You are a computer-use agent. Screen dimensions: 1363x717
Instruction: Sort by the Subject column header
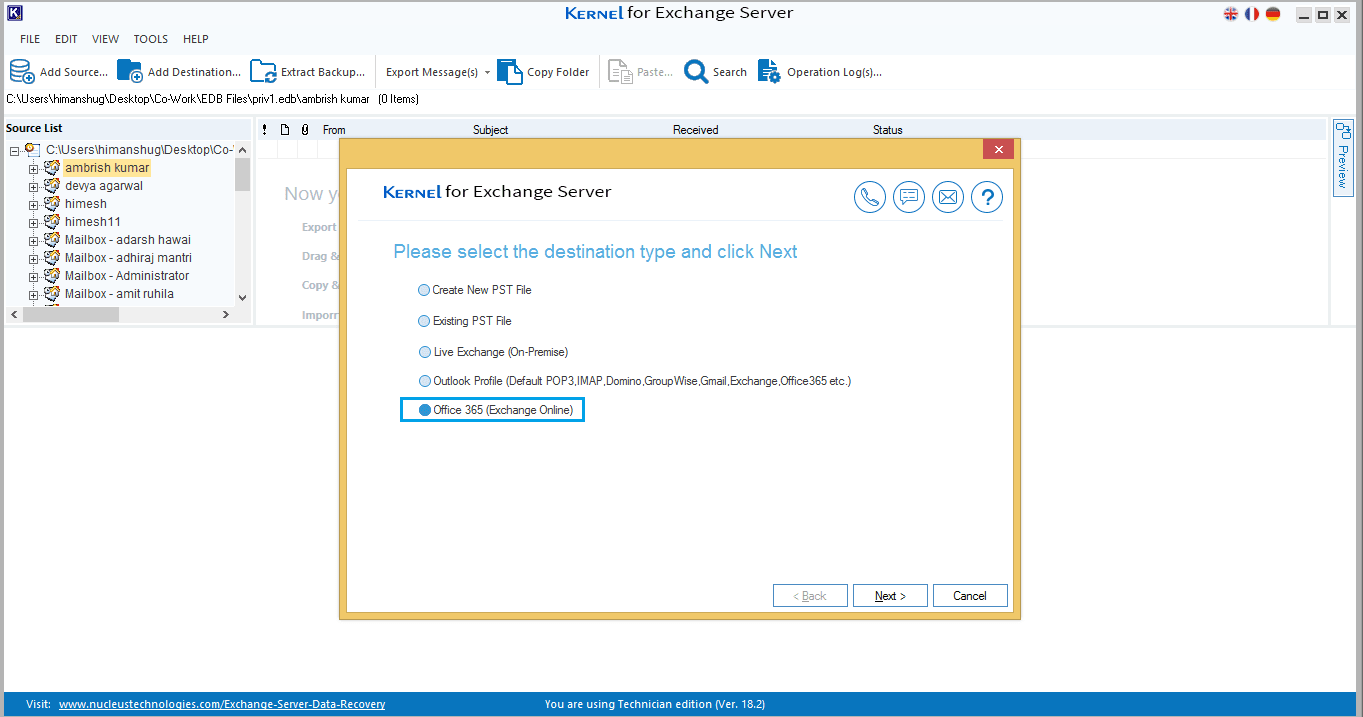click(490, 130)
